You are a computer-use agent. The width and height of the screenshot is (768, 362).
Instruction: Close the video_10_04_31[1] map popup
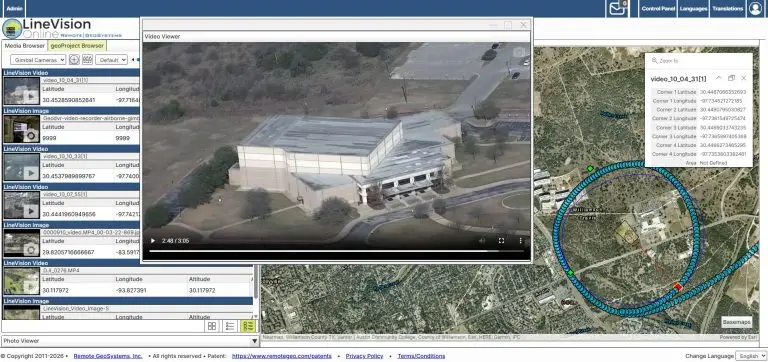tap(744, 78)
